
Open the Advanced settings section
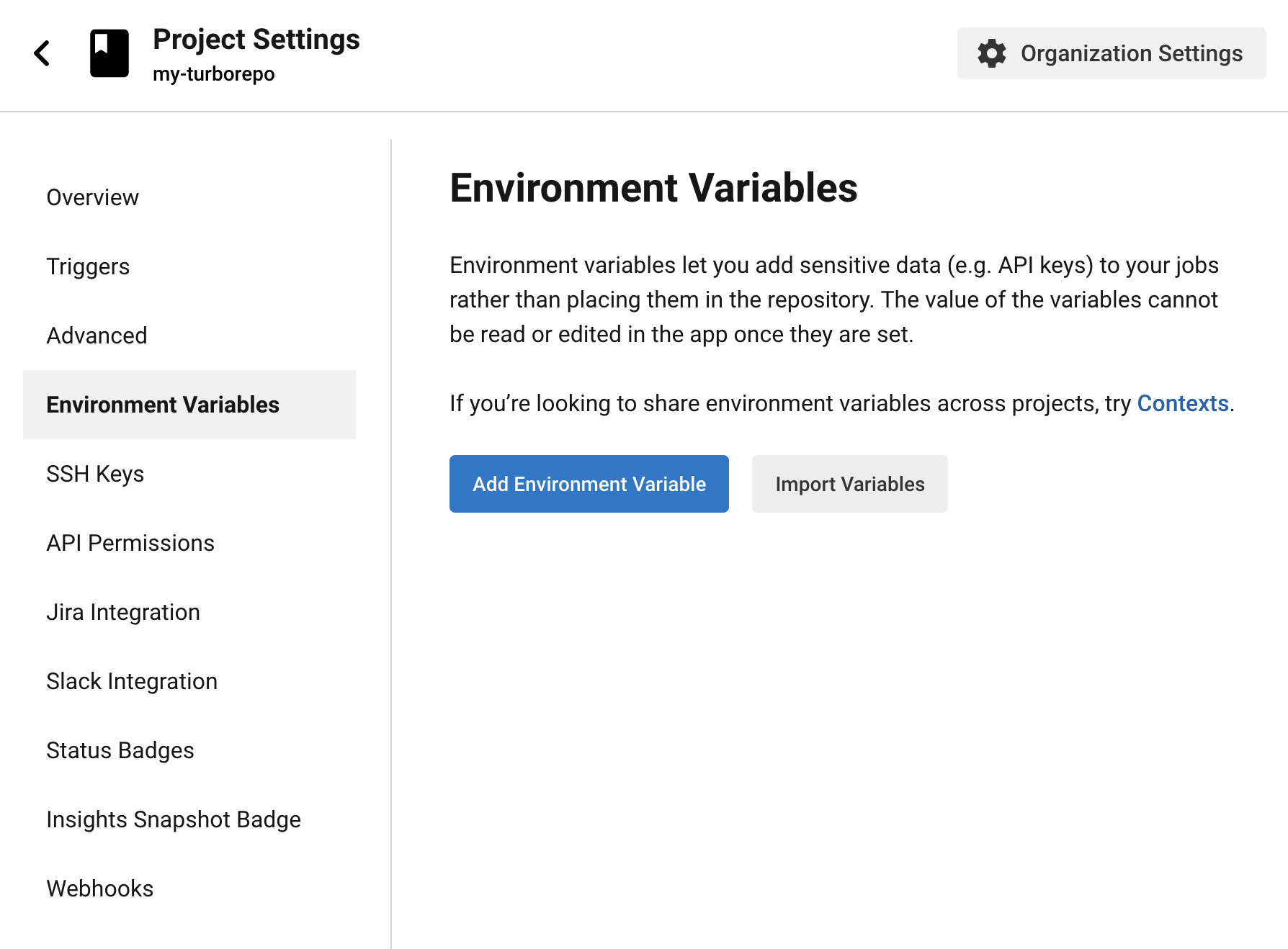(97, 336)
